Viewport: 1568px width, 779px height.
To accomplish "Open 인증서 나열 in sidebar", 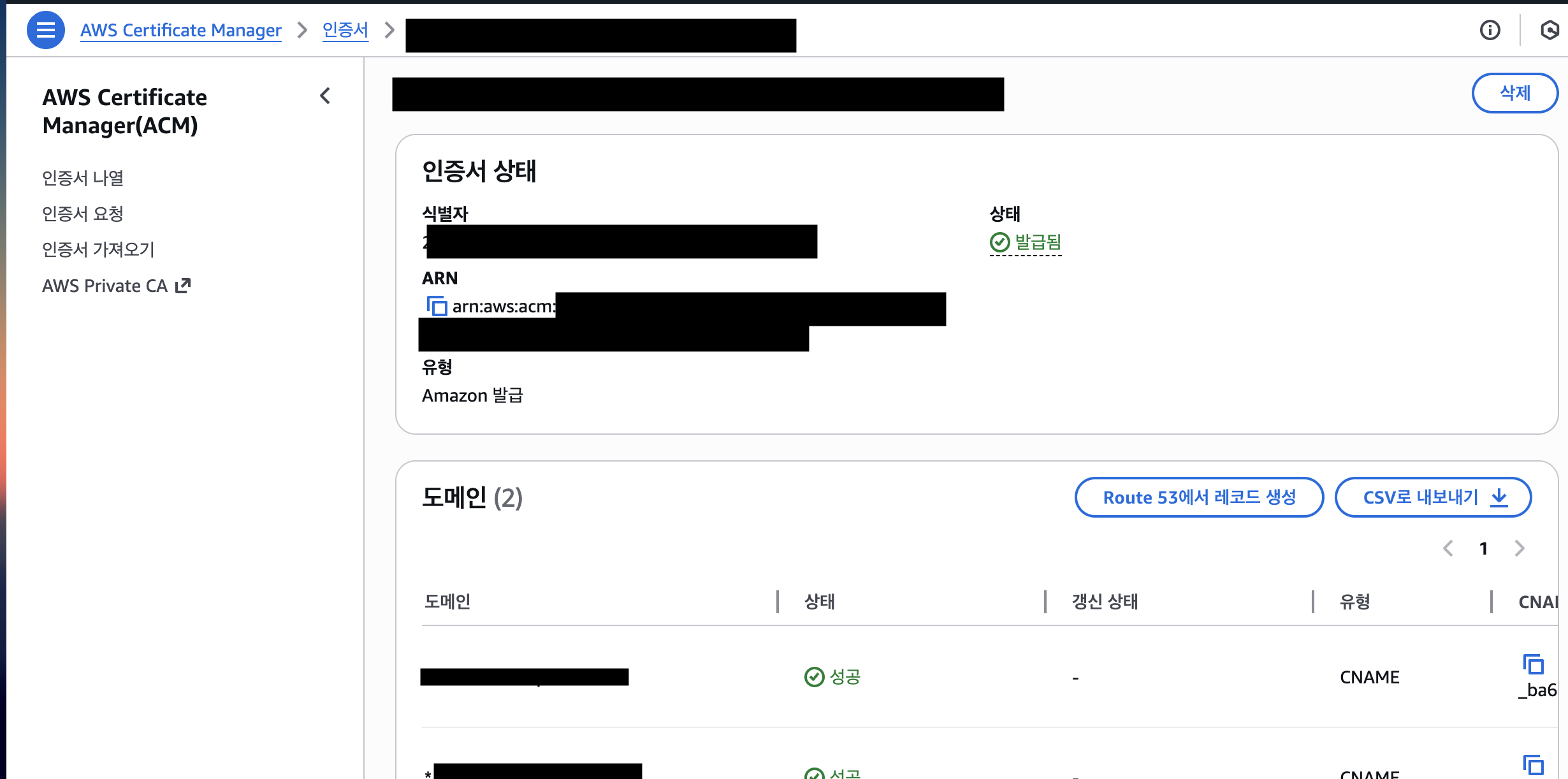I will point(83,178).
